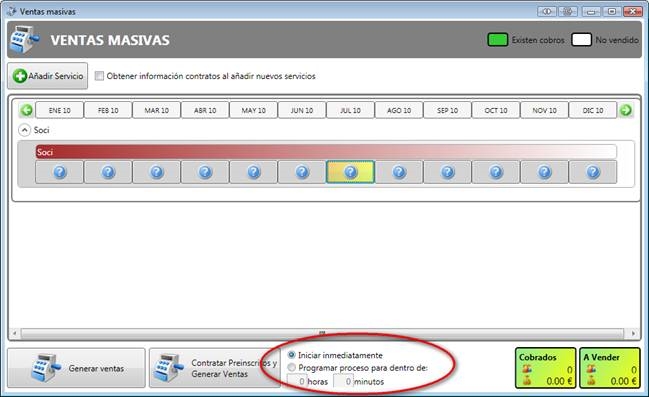This screenshot has width=649, height=397.
Task: Select the OCT 10 month header
Action: 496,111
